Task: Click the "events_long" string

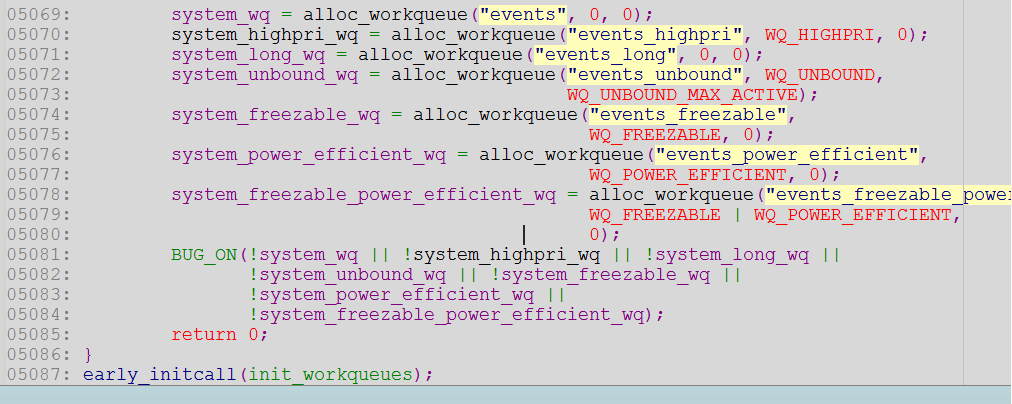Action: coord(605,54)
